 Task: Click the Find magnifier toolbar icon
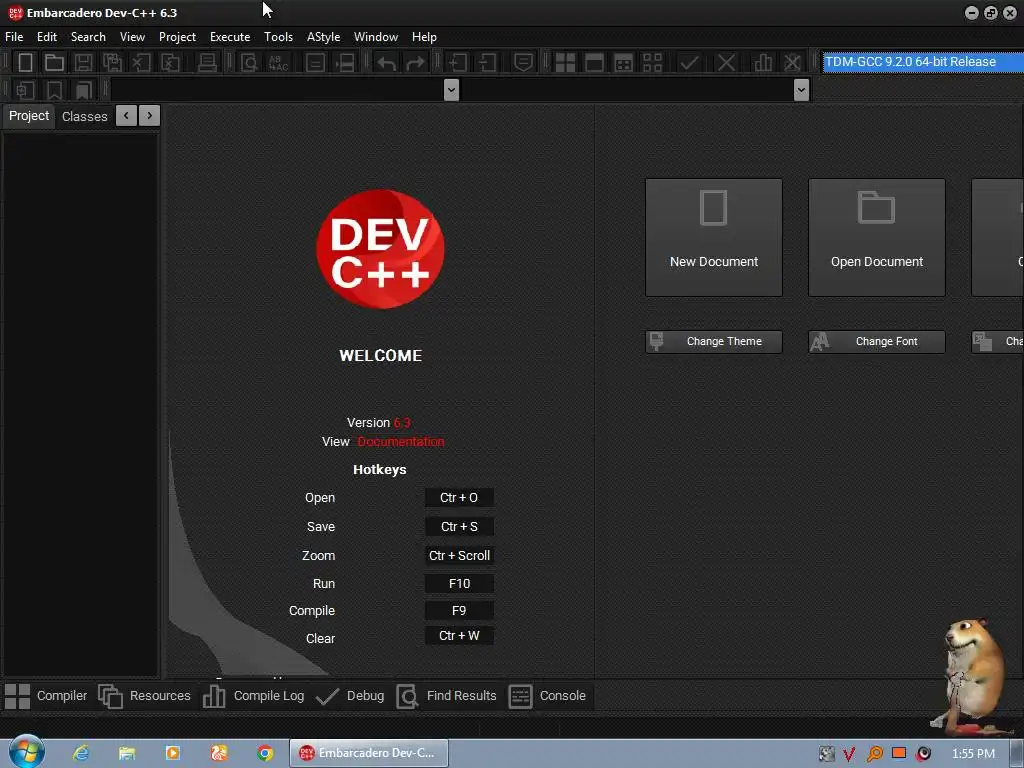pos(249,63)
